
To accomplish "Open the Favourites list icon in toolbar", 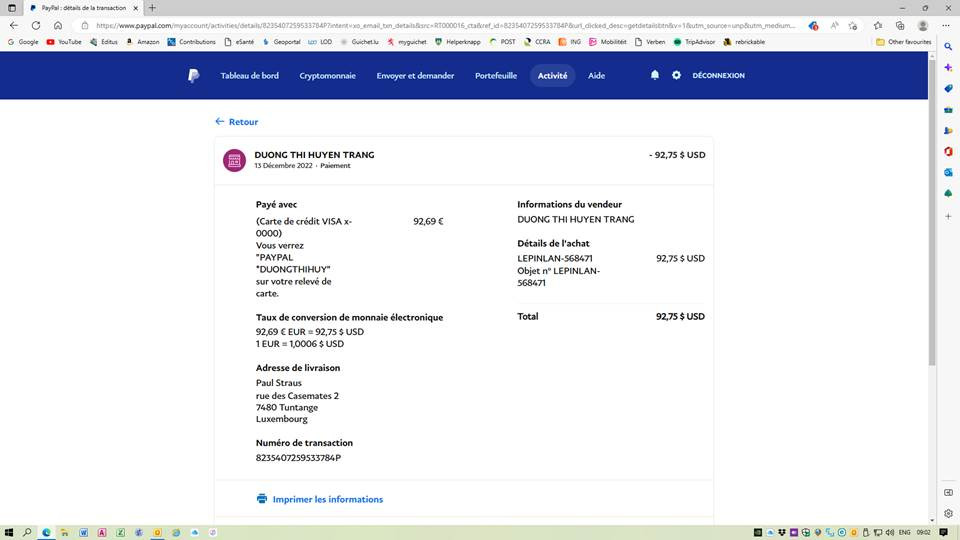I will coord(878,26).
